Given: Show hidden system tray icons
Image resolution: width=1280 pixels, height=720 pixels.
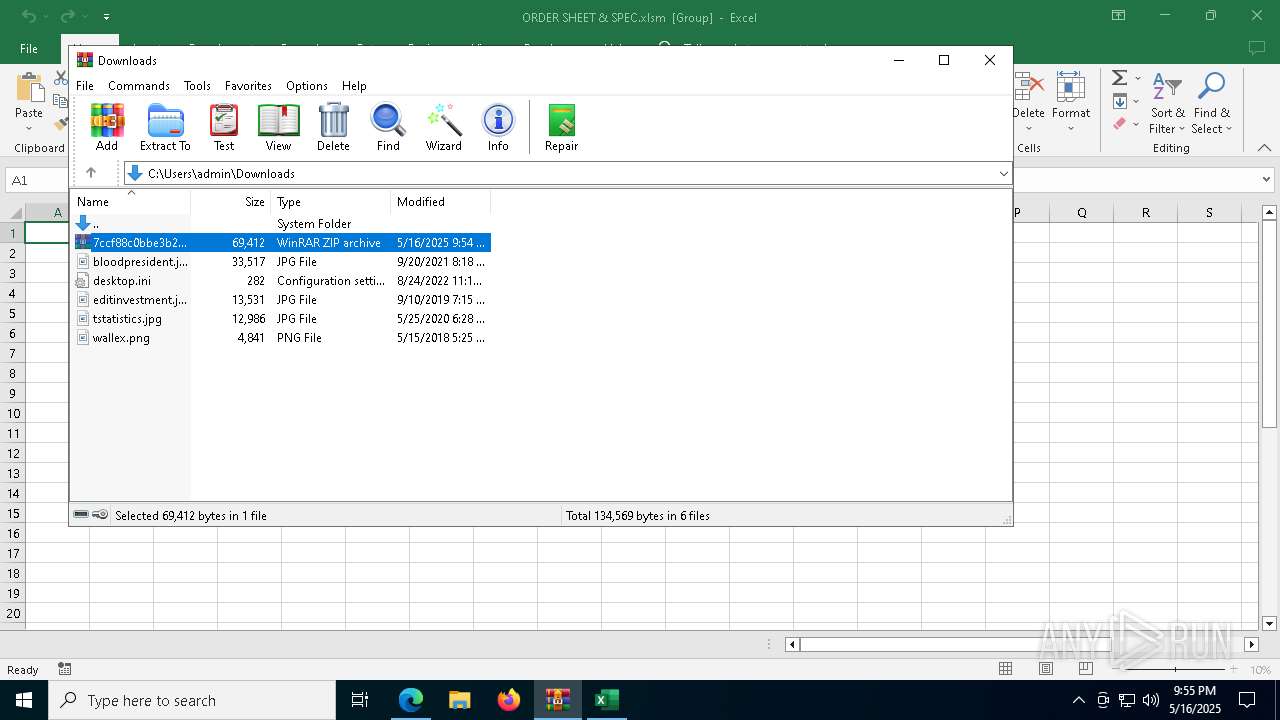Looking at the screenshot, I should point(1078,700).
